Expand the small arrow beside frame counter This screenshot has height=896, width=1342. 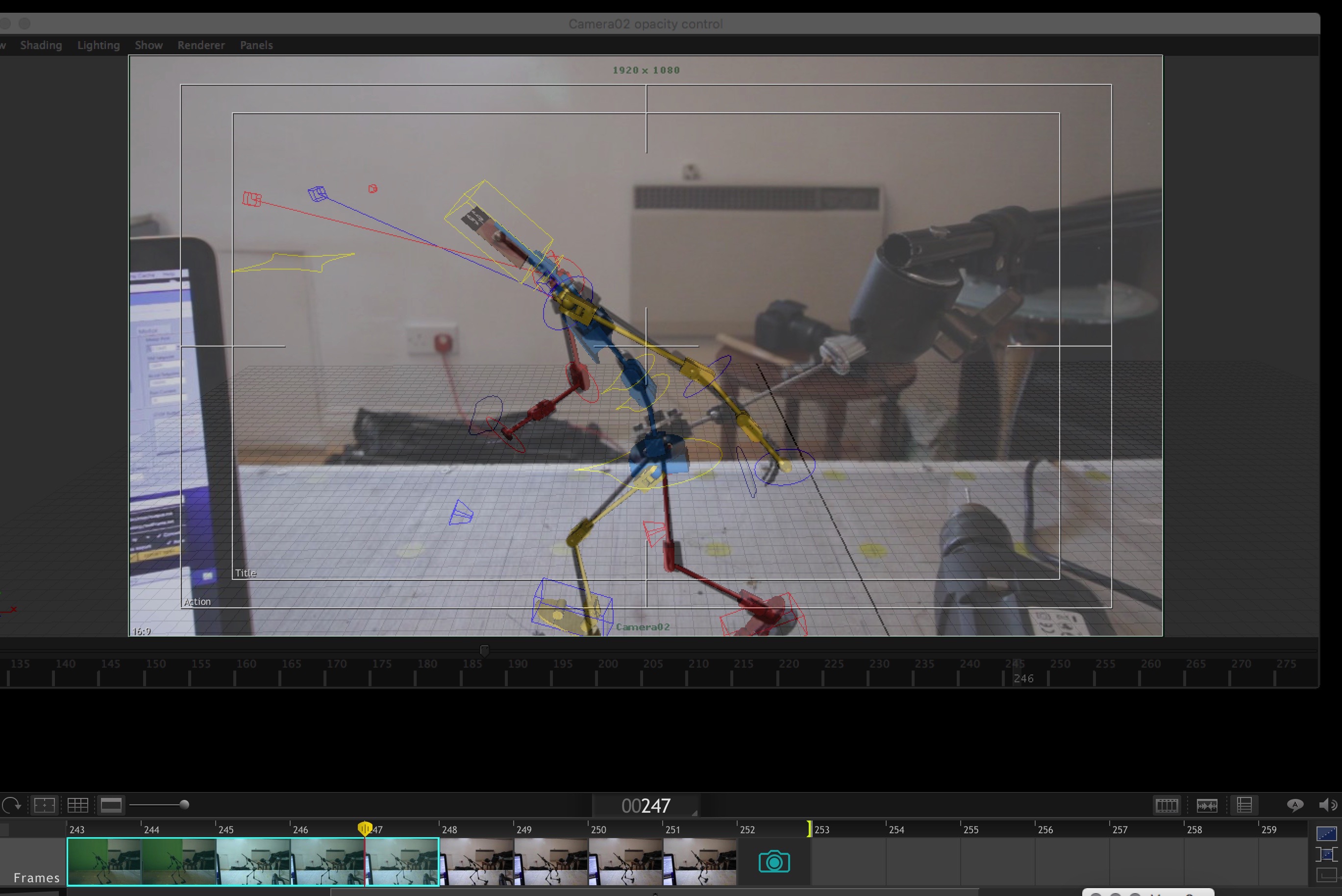tap(695, 813)
